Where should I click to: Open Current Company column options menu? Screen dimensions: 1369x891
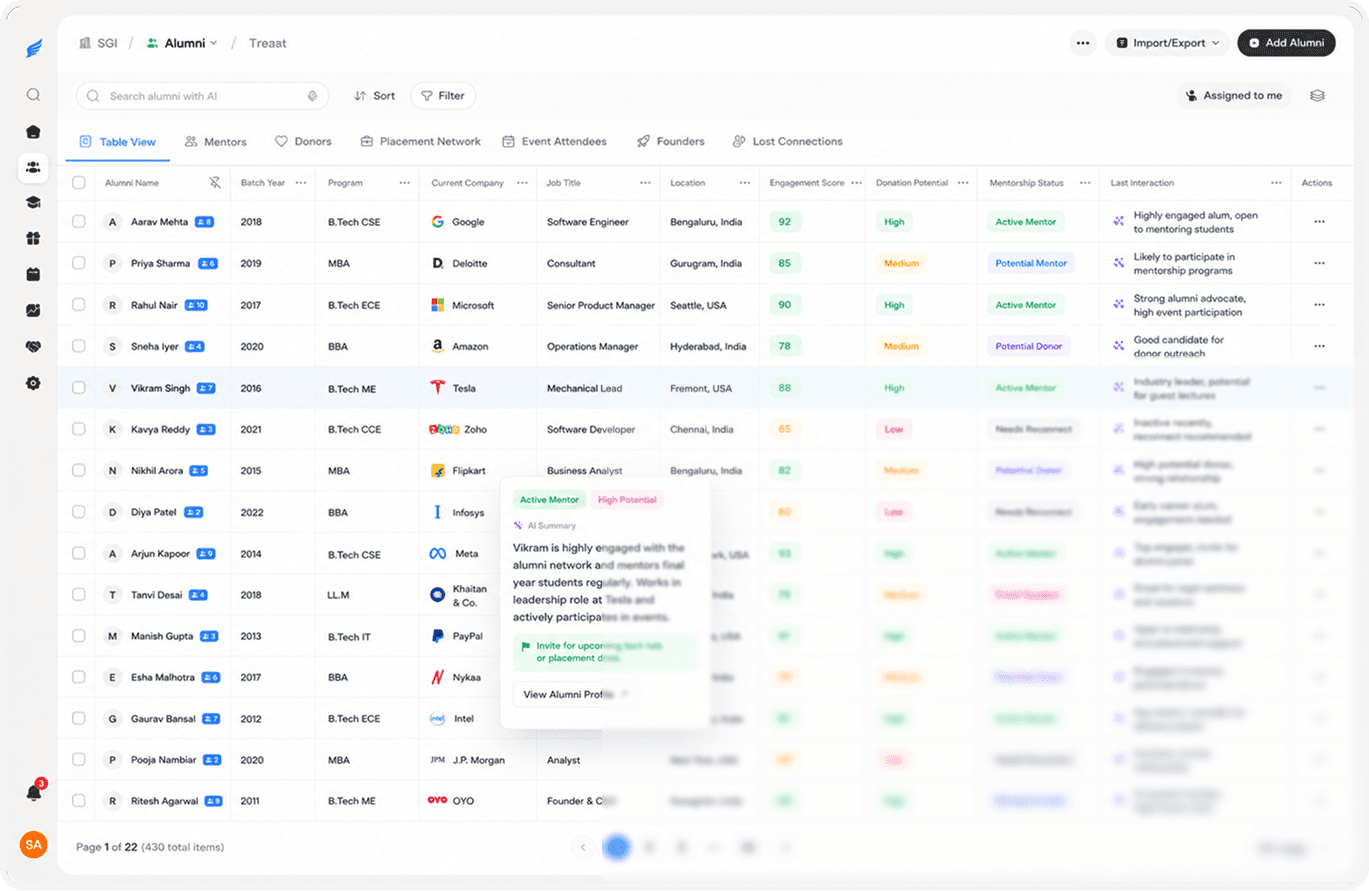tap(522, 183)
